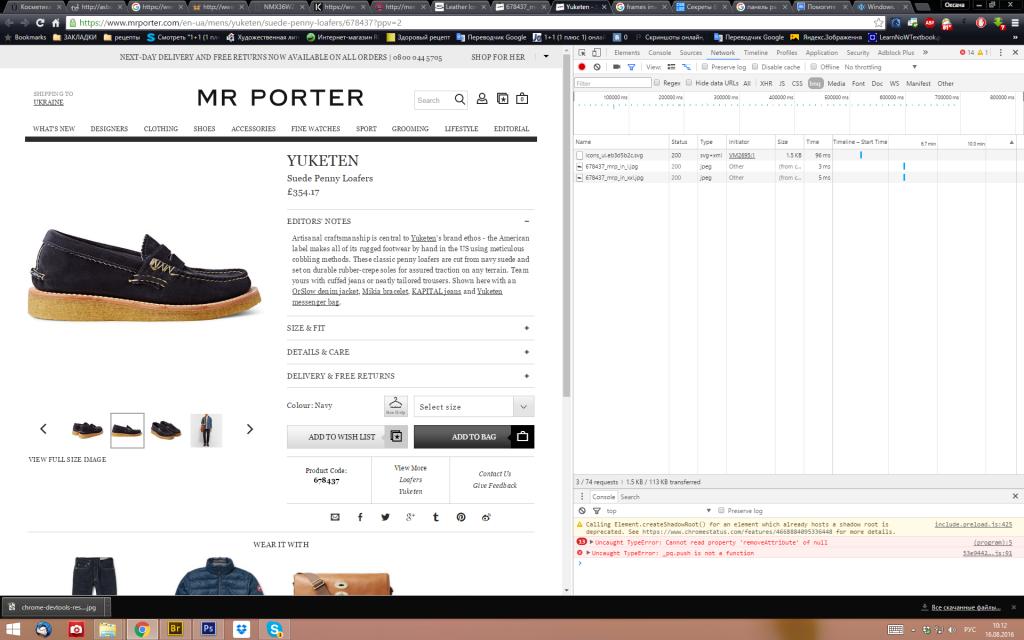Click the Add to Bag button
Screen dimensions: 1024x640
point(473,437)
